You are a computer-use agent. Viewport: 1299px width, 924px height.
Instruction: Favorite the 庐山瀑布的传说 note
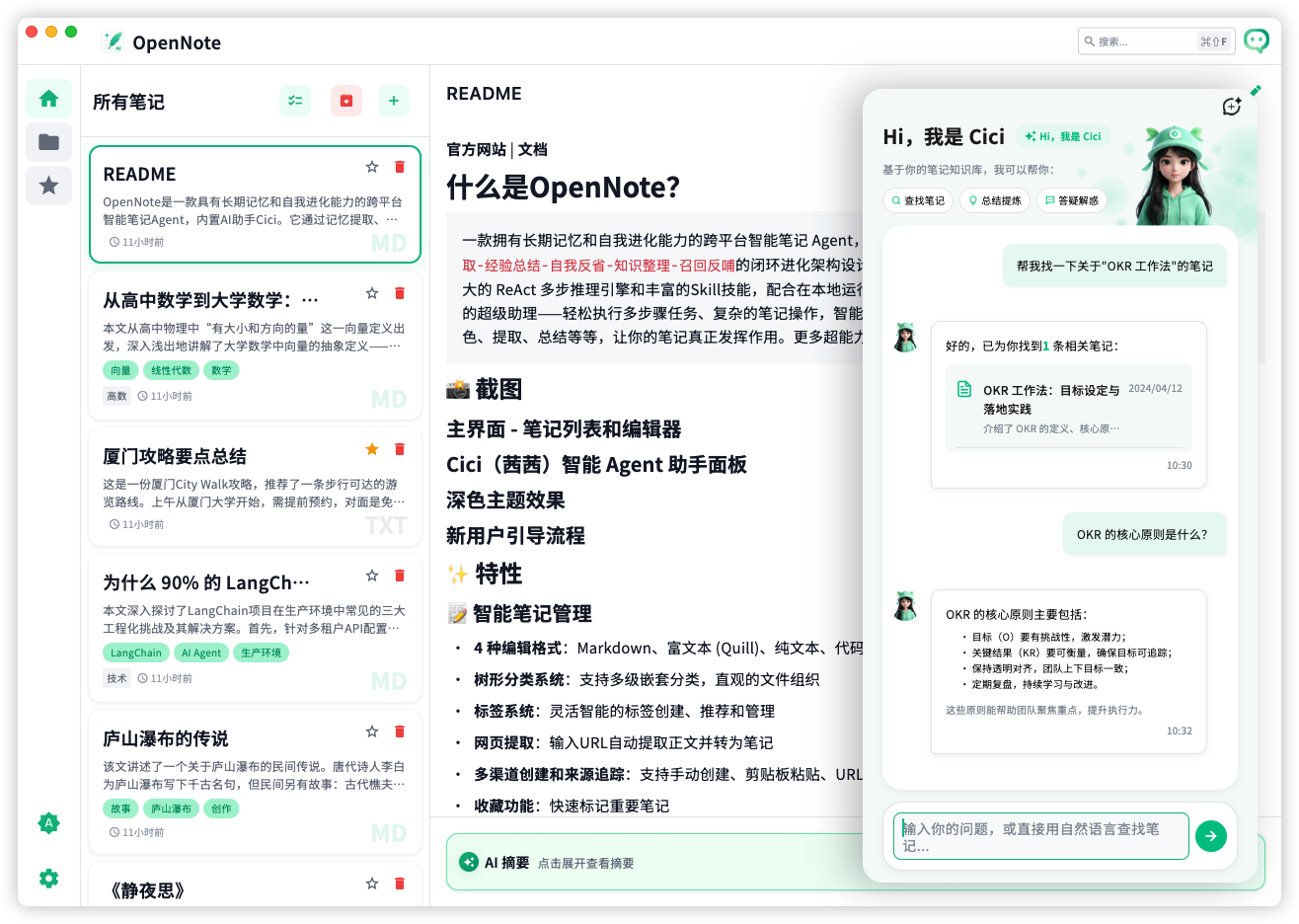coord(372,731)
